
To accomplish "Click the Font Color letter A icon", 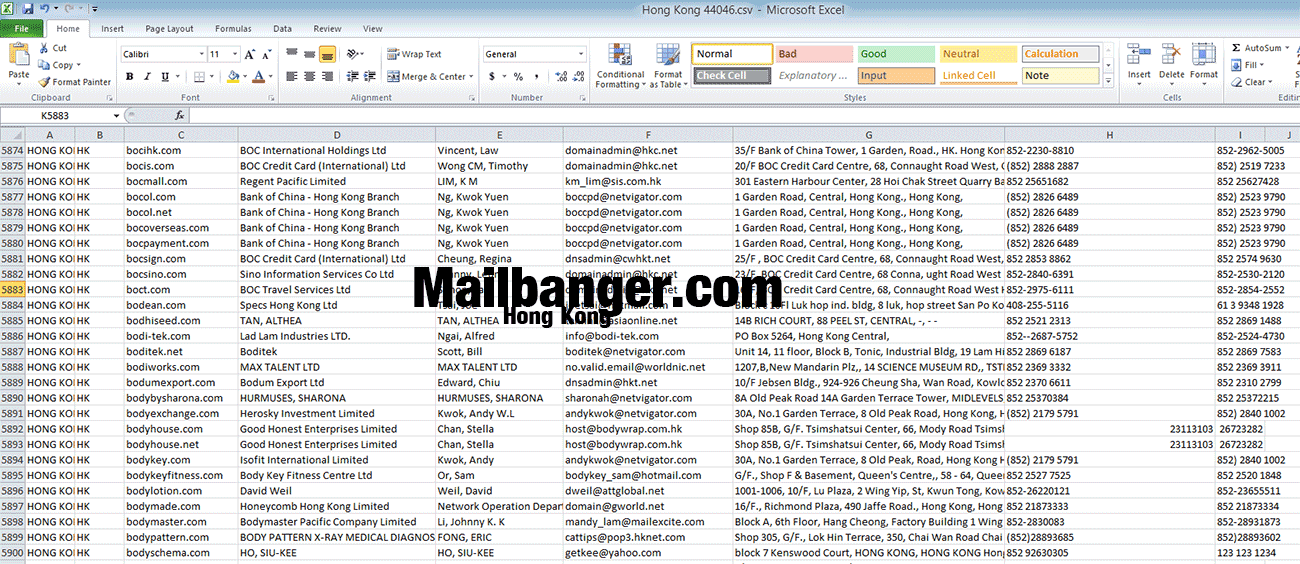I will pos(258,76).
